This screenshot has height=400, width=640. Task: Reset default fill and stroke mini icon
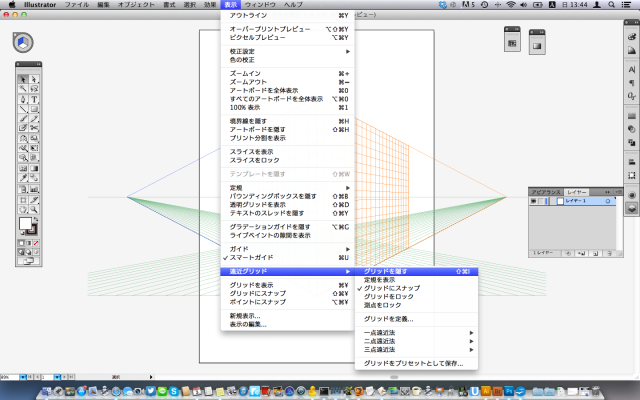pos(22,233)
